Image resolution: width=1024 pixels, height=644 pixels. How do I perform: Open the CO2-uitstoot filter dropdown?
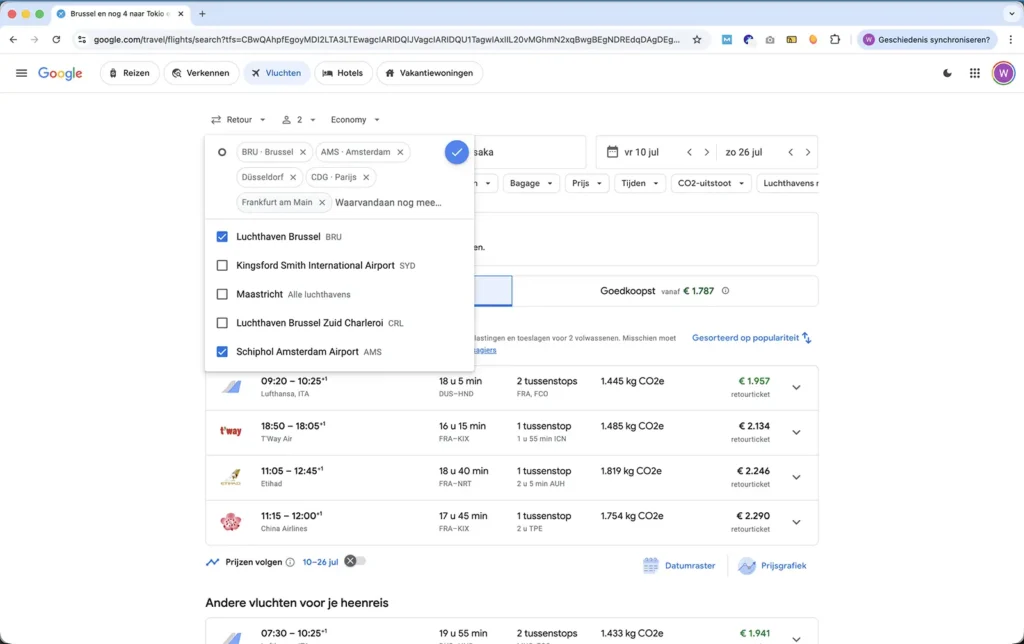click(710, 183)
